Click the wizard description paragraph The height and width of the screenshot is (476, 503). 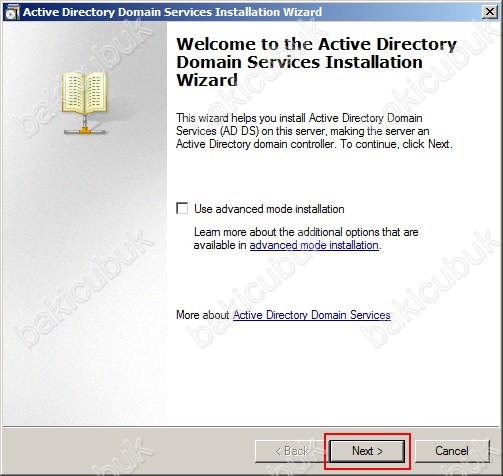pos(314,131)
